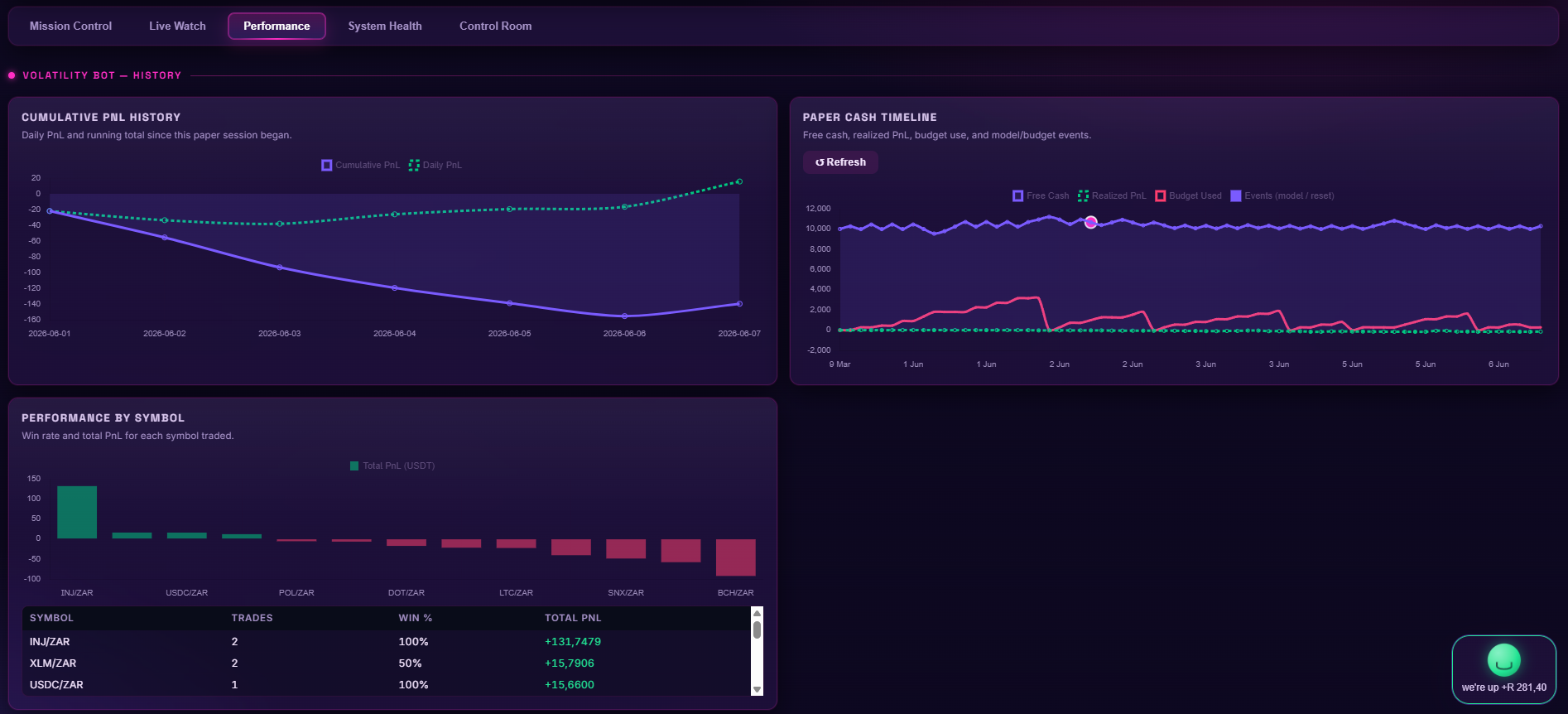Click the INJ/ZAR green bar in the chart
The height and width of the screenshot is (714, 1568).
click(77, 512)
